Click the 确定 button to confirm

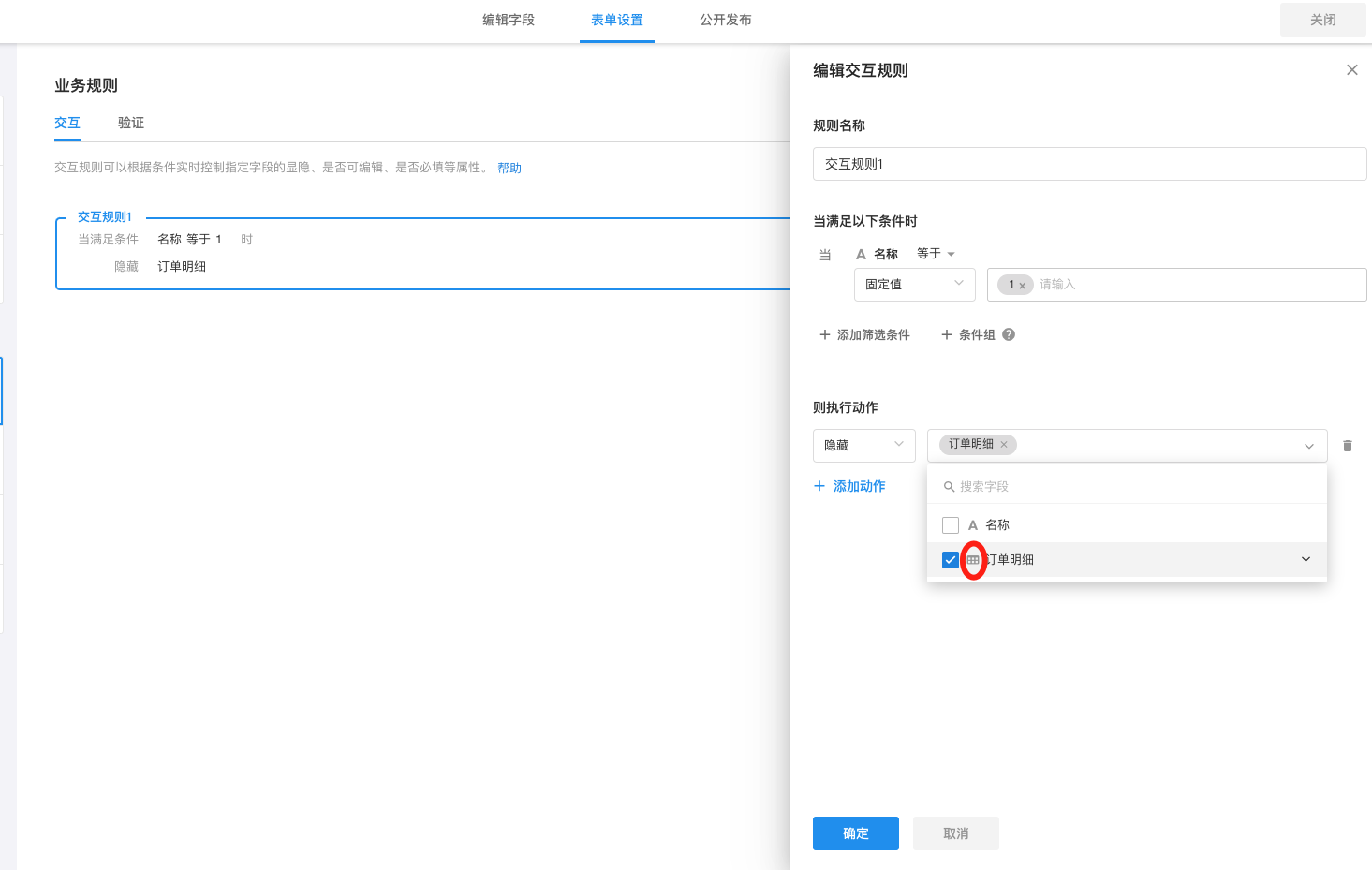pos(855,833)
